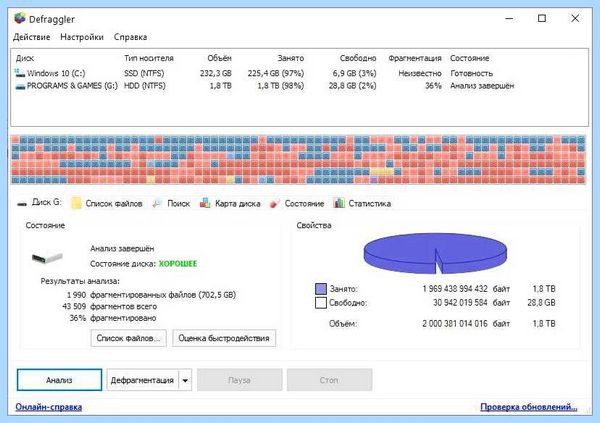The height and width of the screenshot is (423, 600).
Task: Click the Карта диска blocks icon
Action: 205,203
